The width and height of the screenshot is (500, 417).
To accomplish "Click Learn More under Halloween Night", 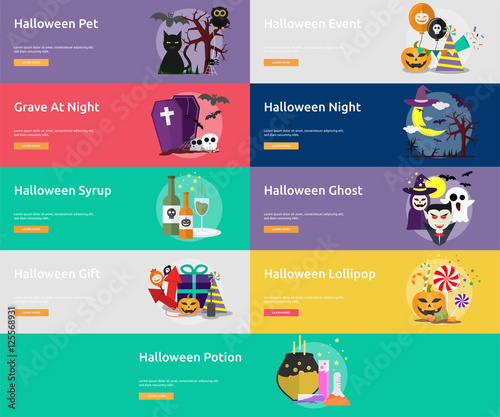I will [x=281, y=146].
